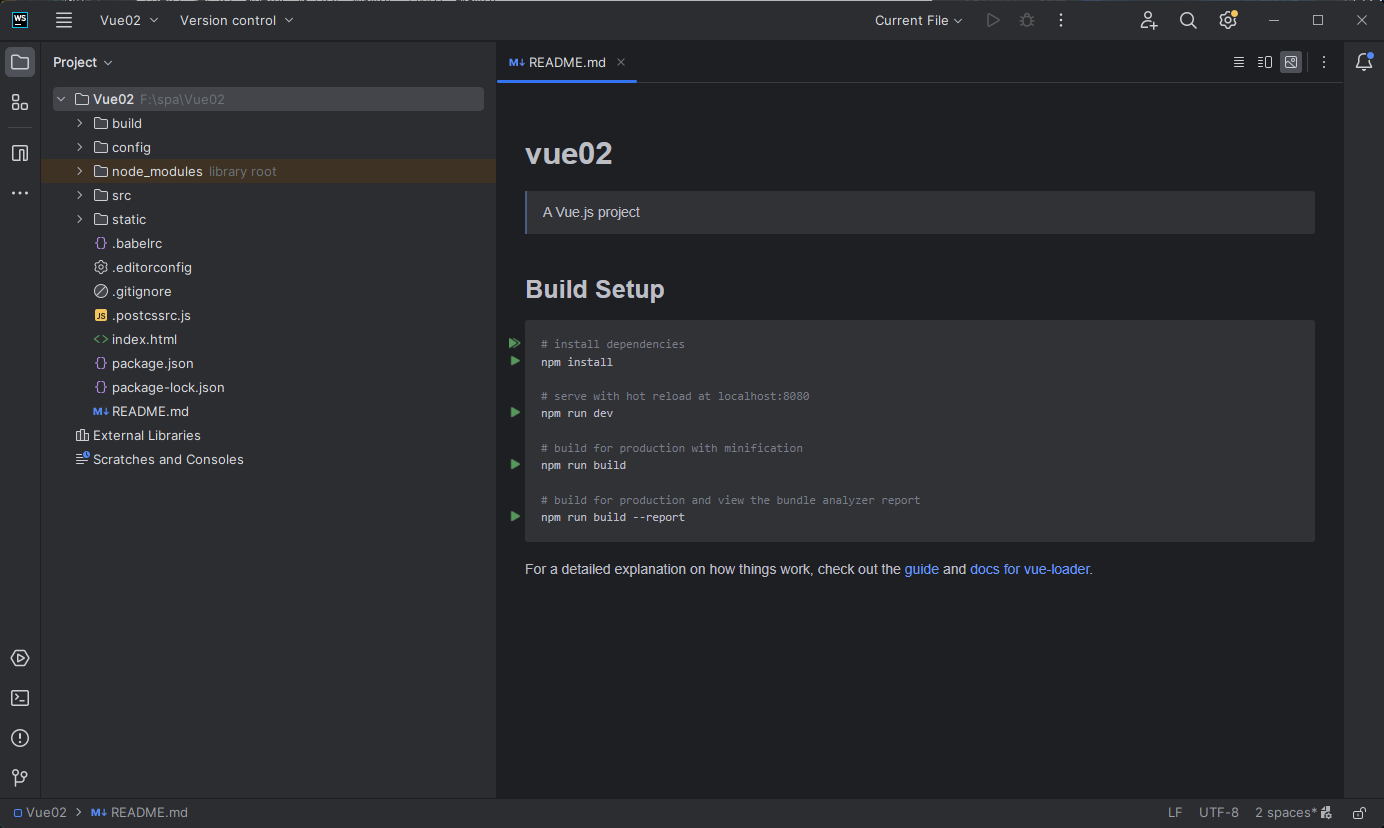Image resolution: width=1384 pixels, height=828 pixels.
Task: Click the WebStorm logo icon
Action: [20, 20]
